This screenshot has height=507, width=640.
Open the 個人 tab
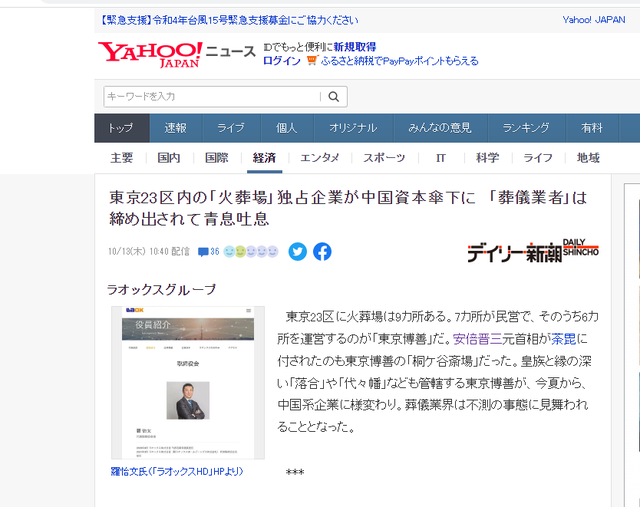[x=287, y=128]
